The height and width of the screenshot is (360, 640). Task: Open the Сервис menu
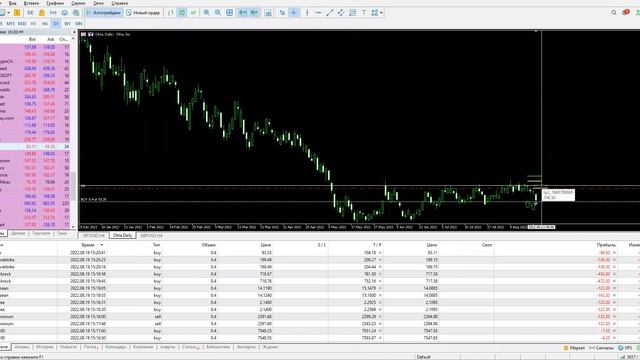click(78, 3)
